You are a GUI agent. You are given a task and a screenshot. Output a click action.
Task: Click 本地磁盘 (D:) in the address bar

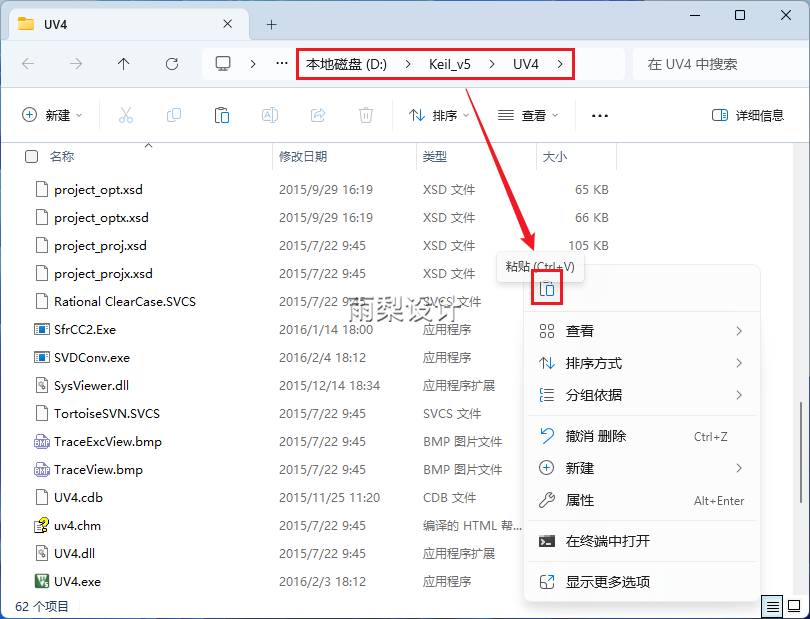[x=346, y=64]
